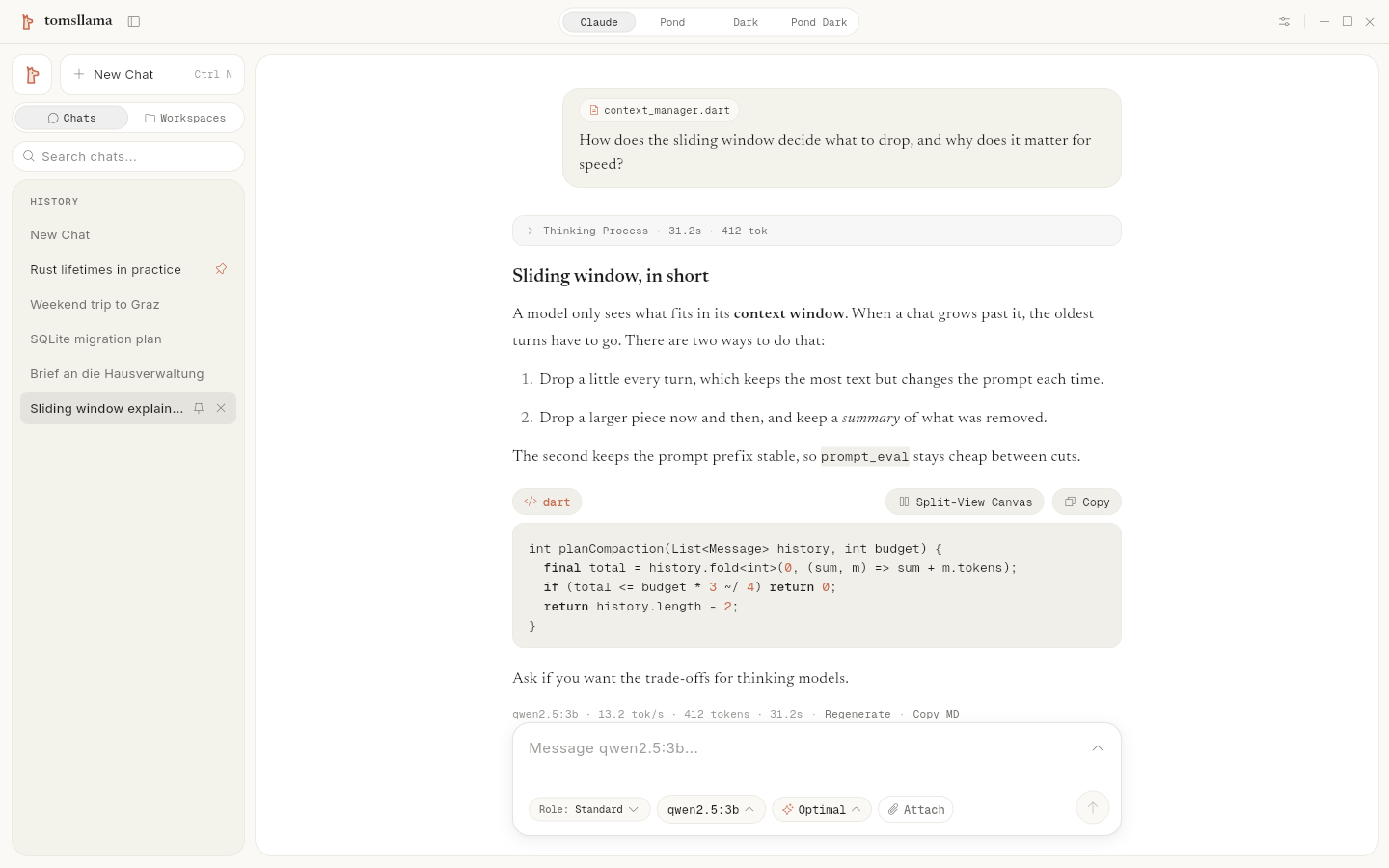Click the Message qwen2.5:3b input box
Viewport: 1389px width, 868px height.
point(805,748)
